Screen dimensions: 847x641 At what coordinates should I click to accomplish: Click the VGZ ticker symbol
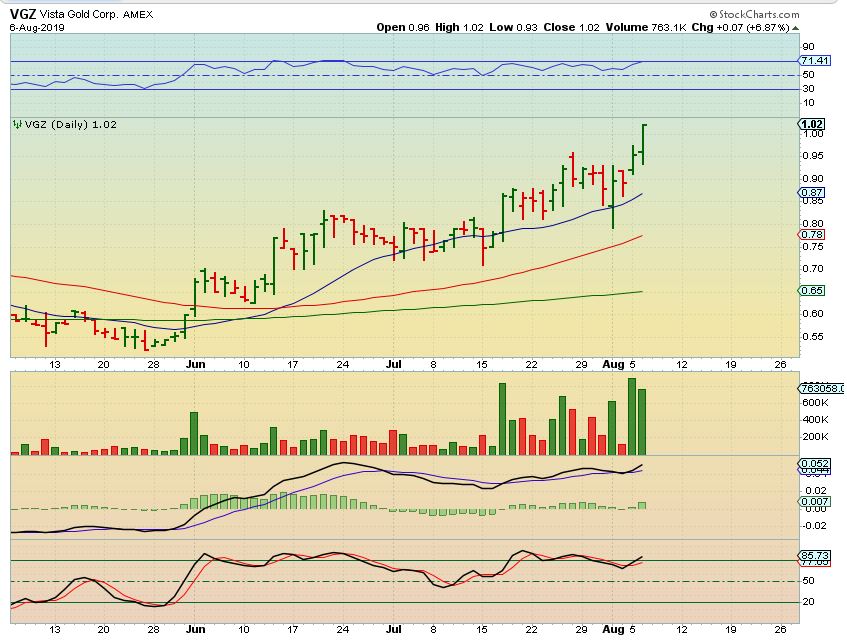pos(23,14)
